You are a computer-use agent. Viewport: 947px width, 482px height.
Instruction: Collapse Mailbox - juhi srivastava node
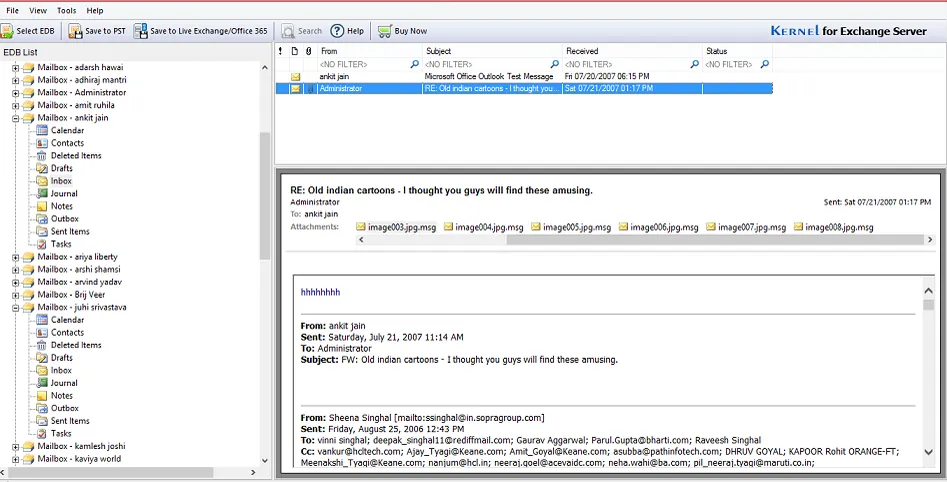(16, 307)
